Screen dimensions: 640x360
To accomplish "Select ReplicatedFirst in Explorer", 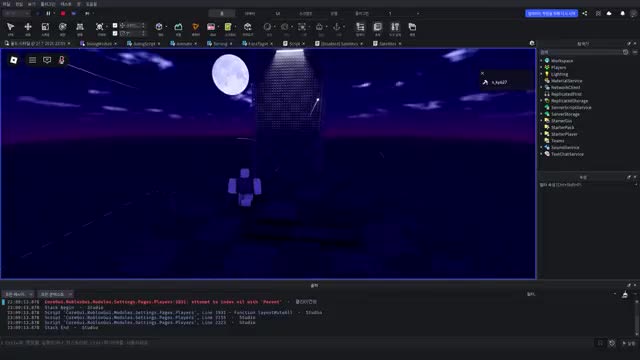I will 566,94.
